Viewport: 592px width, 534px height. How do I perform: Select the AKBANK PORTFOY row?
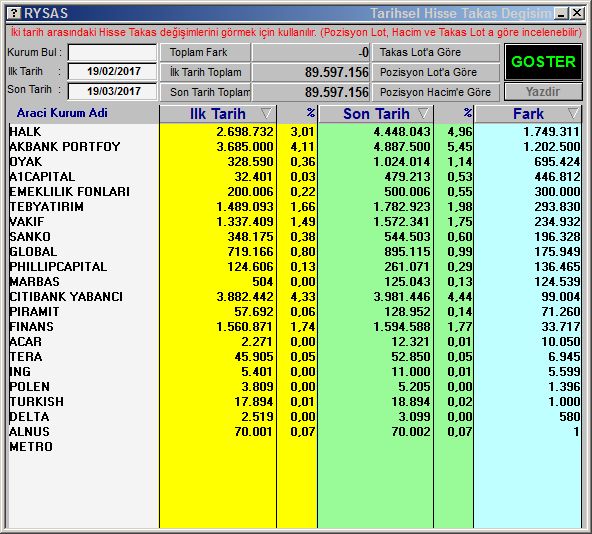pyautogui.click(x=294, y=147)
